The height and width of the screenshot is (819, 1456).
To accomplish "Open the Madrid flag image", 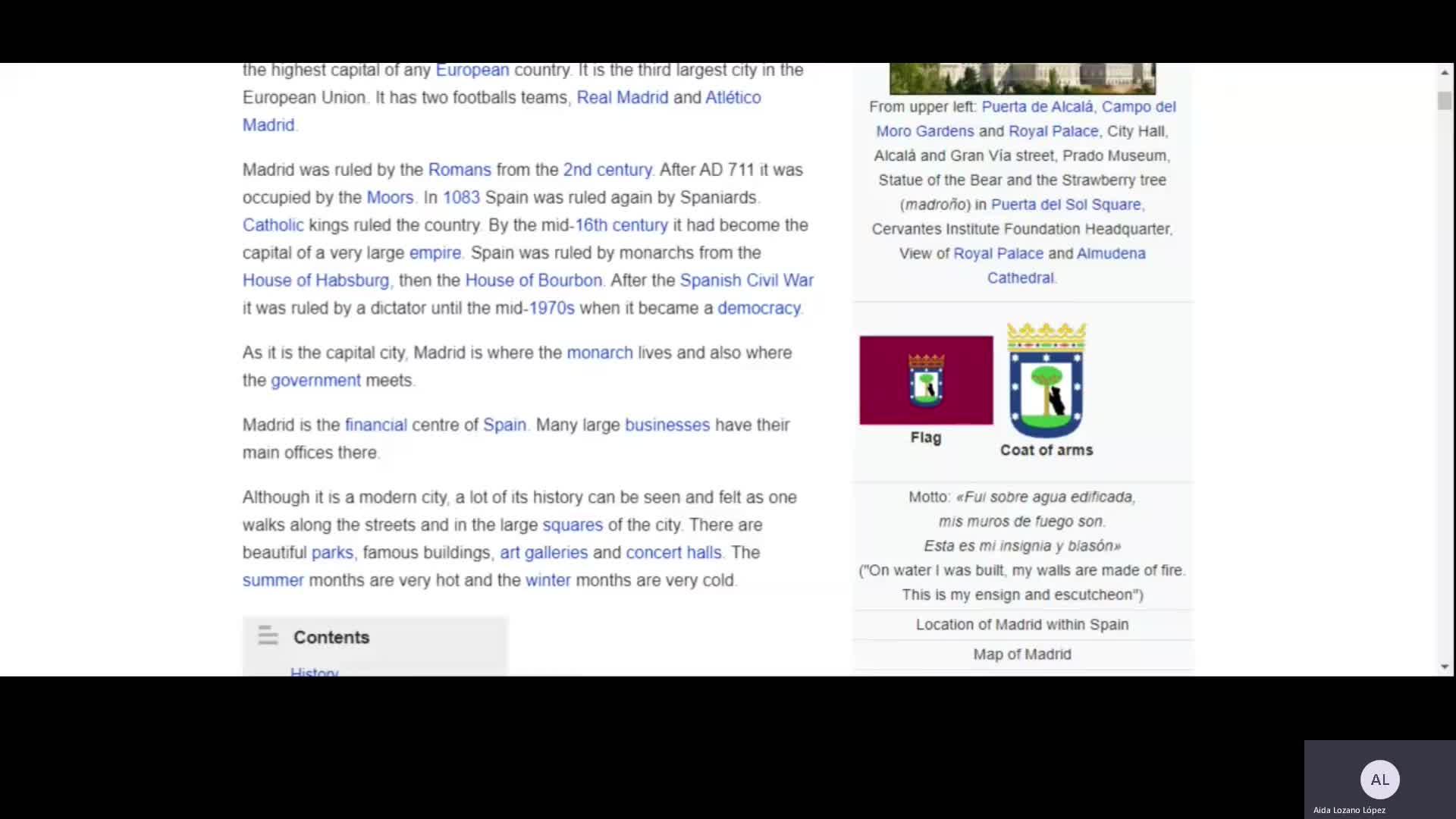I will click(926, 380).
